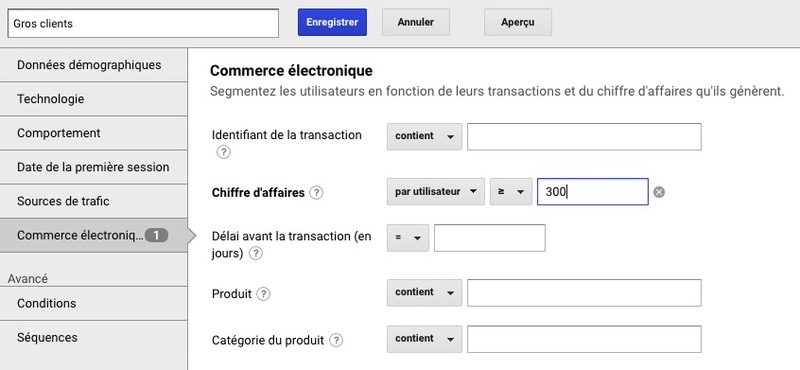Click the Aperçu button

(518, 22)
